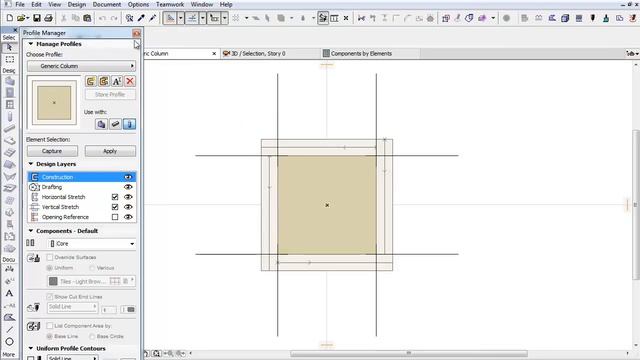This screenshot has height=360, width=640.
Task: Open the Choose Profile Generic Column dropdown
Action: [81, 66]
